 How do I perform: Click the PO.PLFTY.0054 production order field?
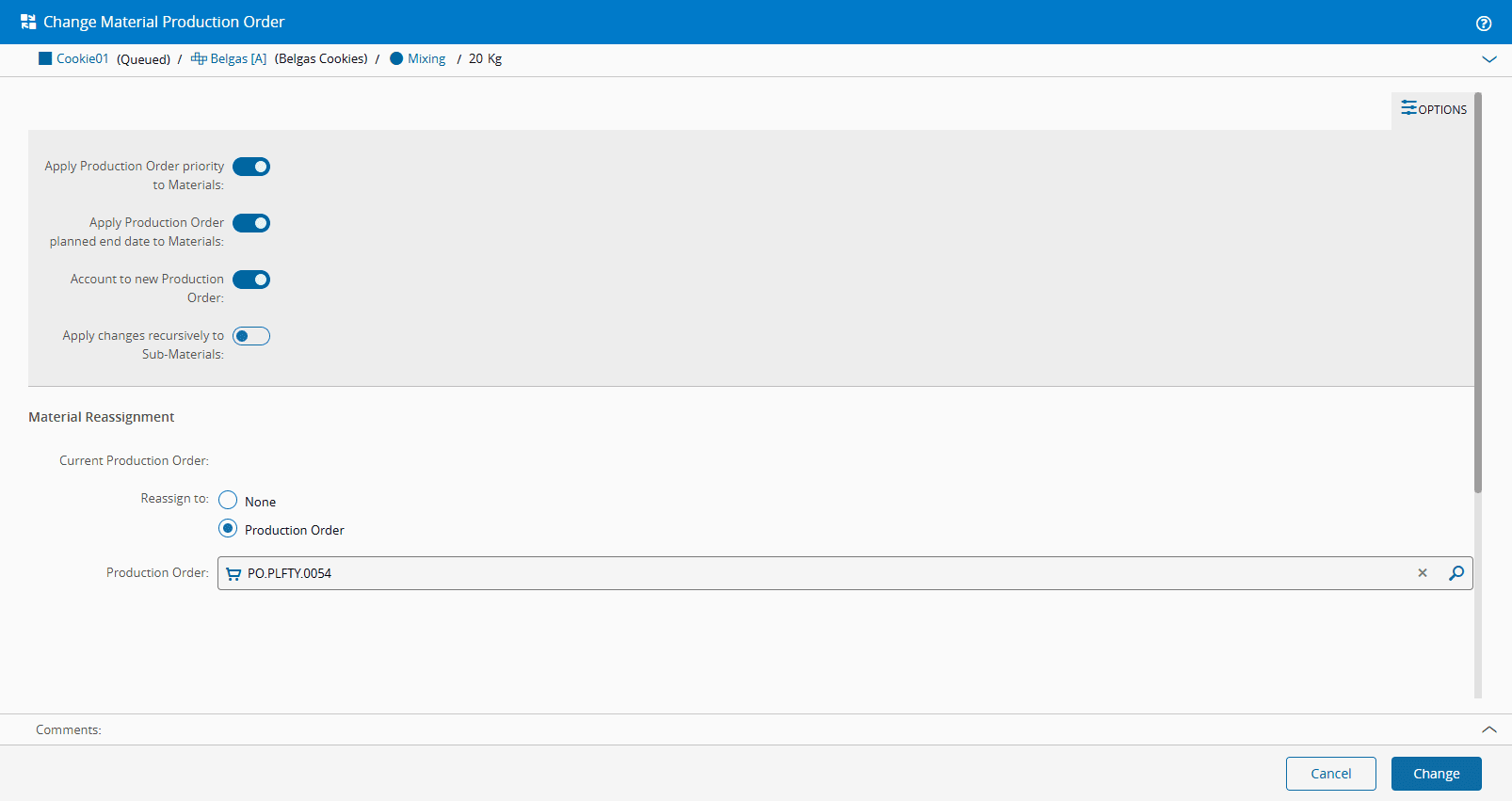tap(845, 573)
